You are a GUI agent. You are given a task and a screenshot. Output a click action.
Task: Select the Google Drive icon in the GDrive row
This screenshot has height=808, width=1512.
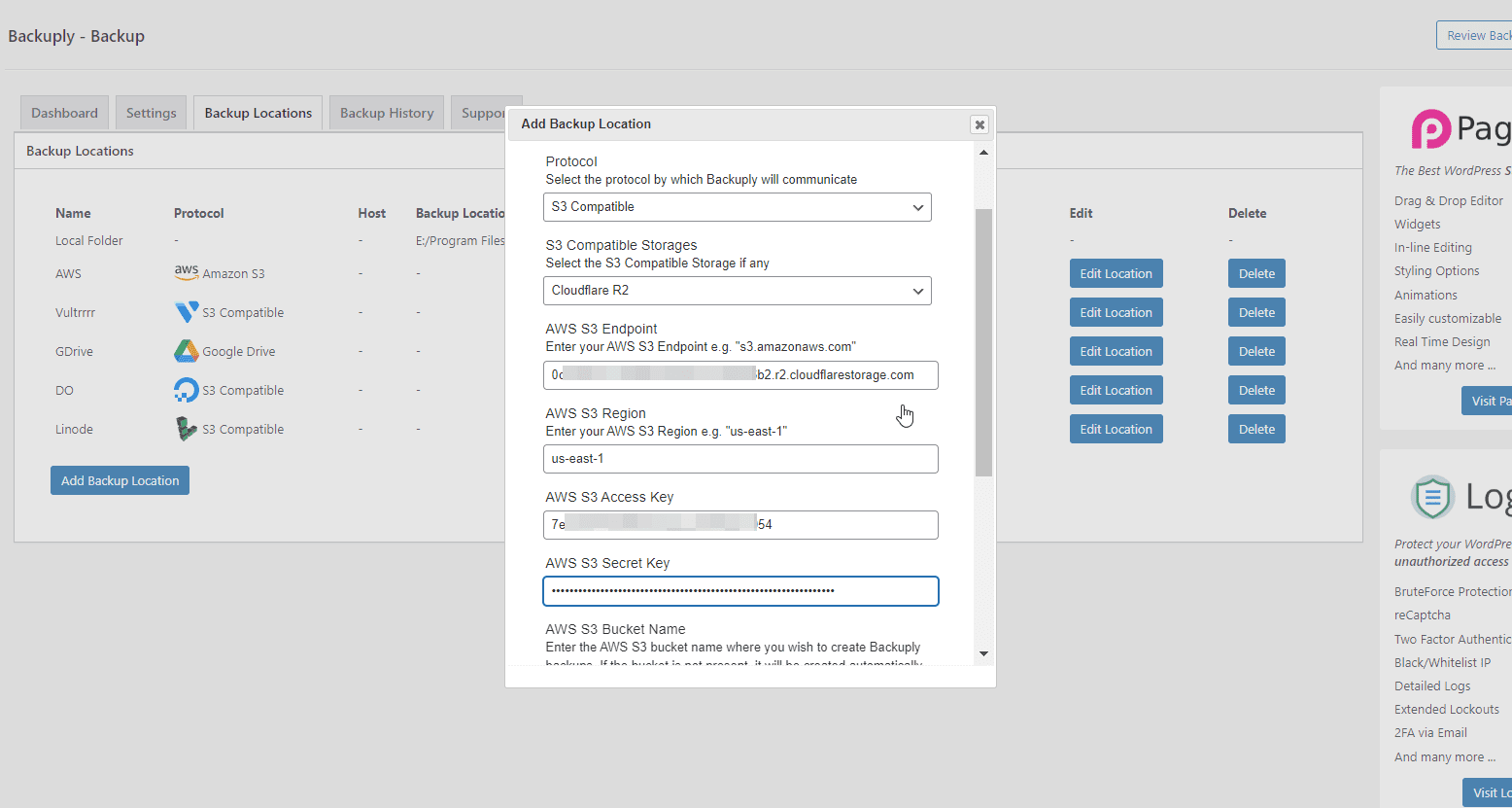point(186,350)
